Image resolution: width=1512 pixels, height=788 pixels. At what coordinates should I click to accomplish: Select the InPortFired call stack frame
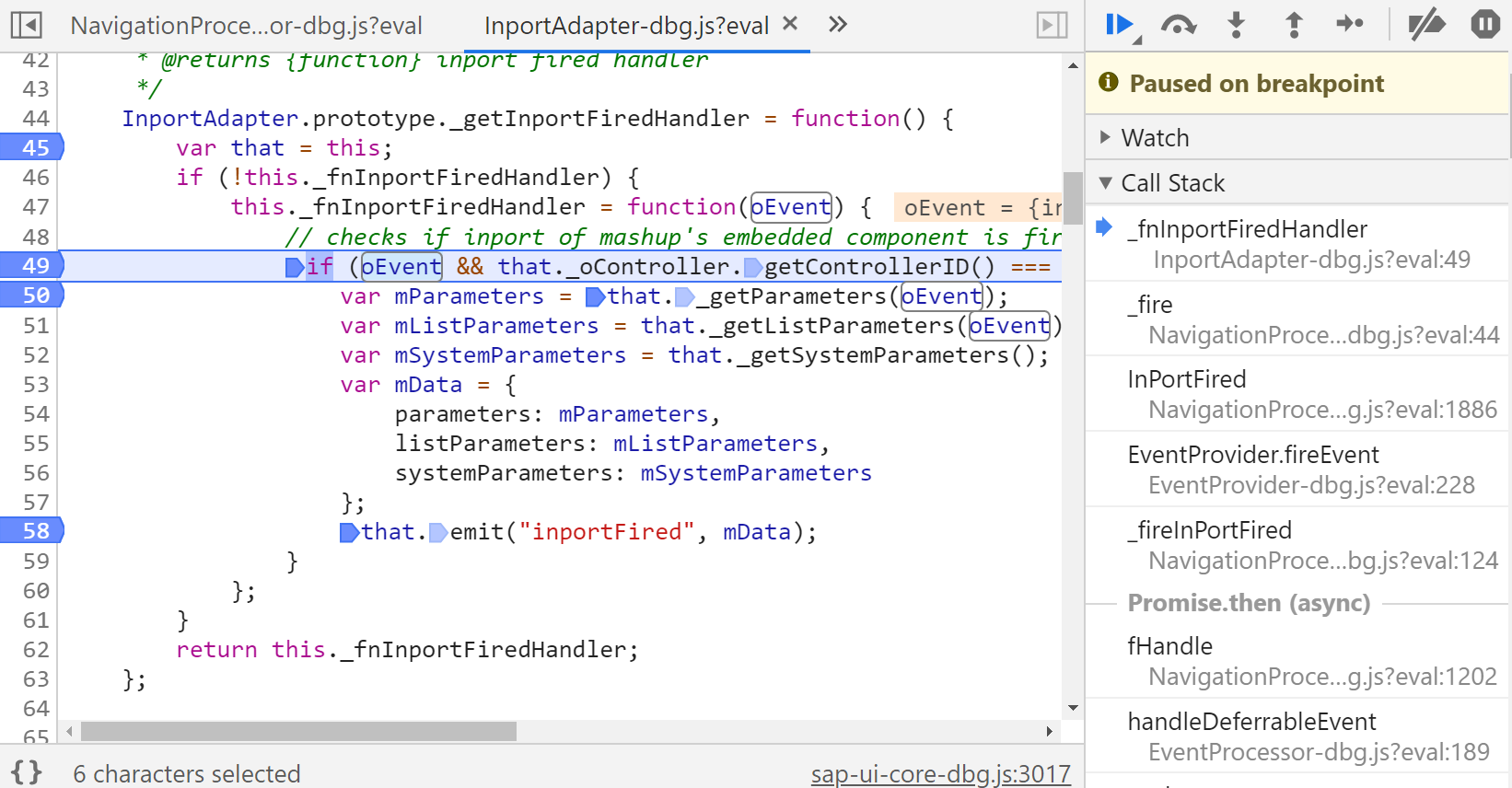1297,394
